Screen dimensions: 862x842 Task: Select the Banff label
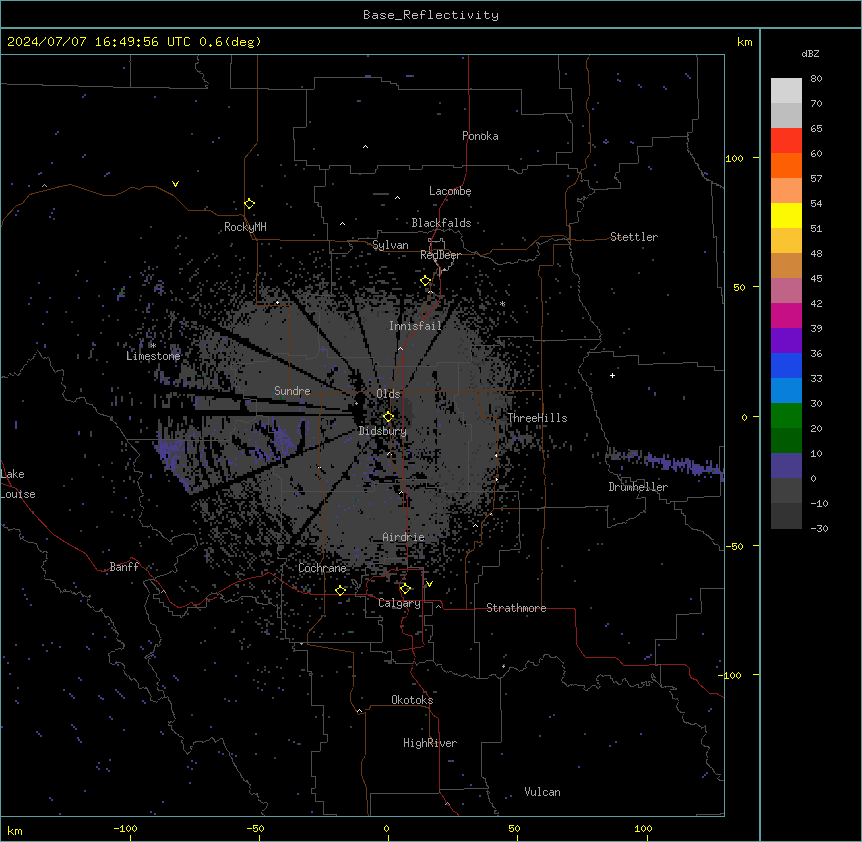click(124, 567)
